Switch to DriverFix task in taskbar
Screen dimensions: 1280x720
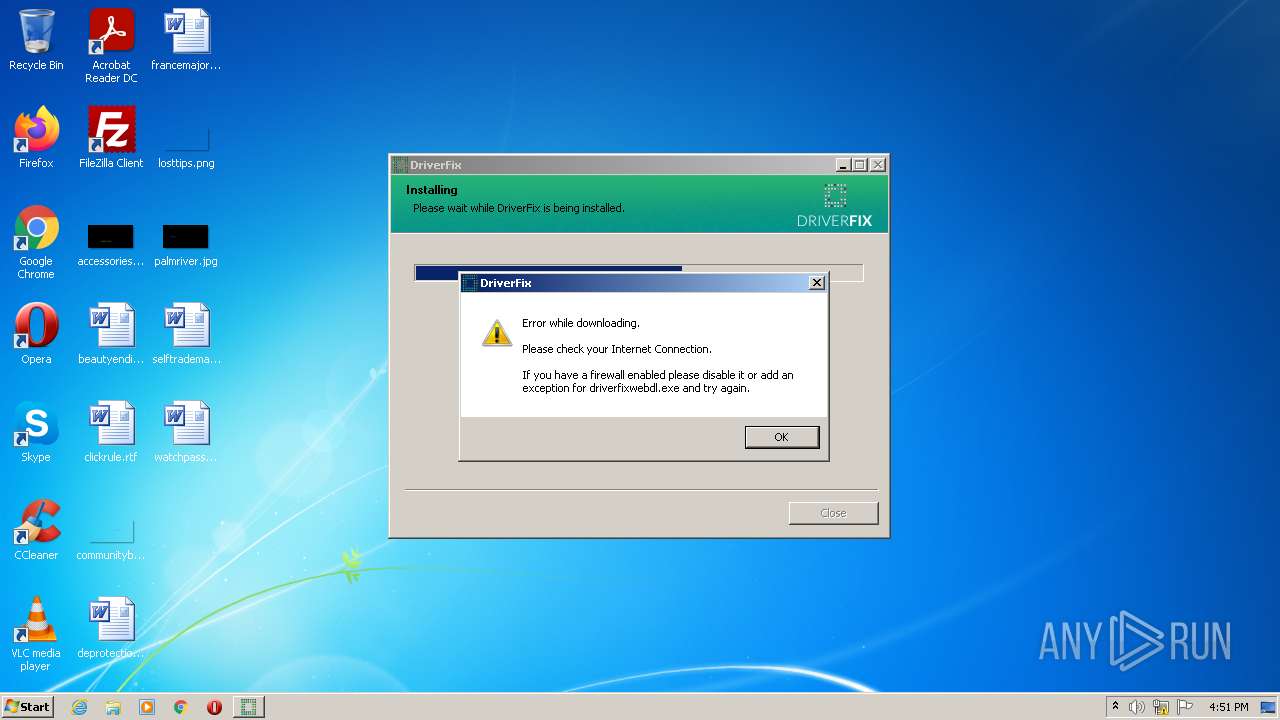point(249,707)
